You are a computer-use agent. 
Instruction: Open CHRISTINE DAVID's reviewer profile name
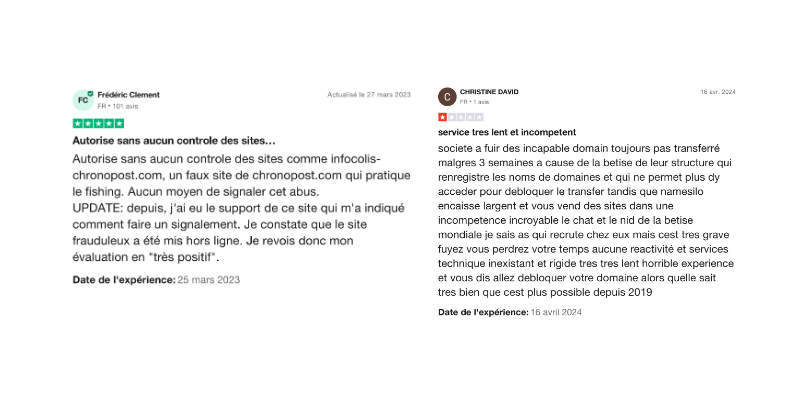[x=489, y=92]
